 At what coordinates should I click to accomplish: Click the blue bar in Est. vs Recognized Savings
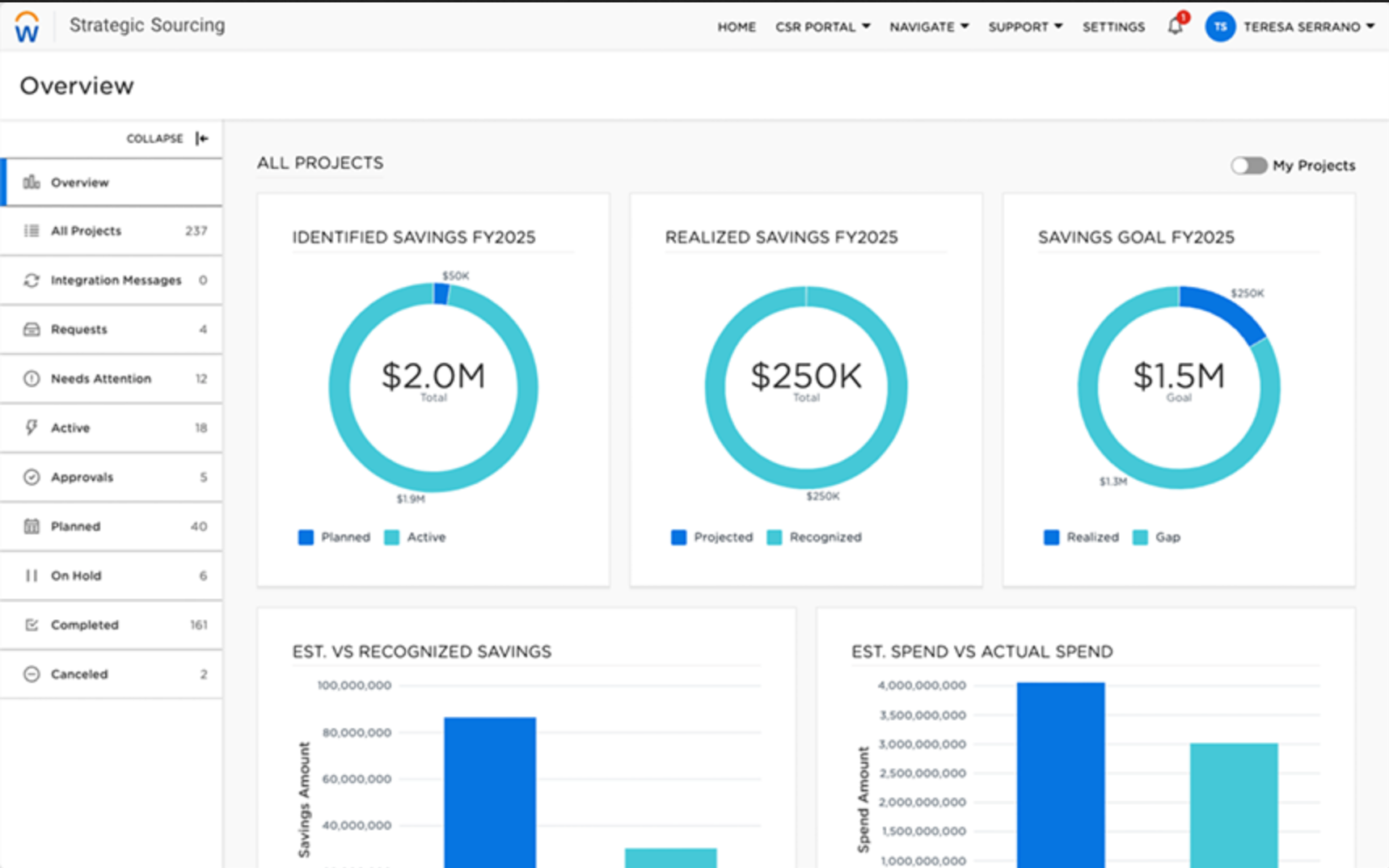490,792
